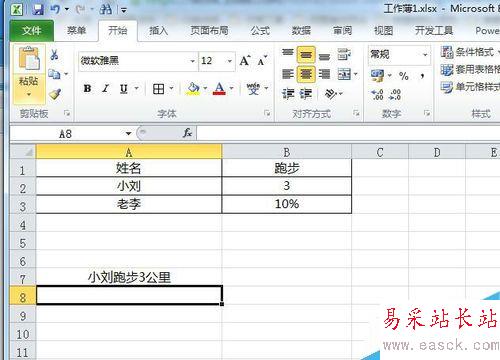Viewport: 500px width, 360px height.
Task: Click the binoculars Find icon in title bar
Action: 106,9
